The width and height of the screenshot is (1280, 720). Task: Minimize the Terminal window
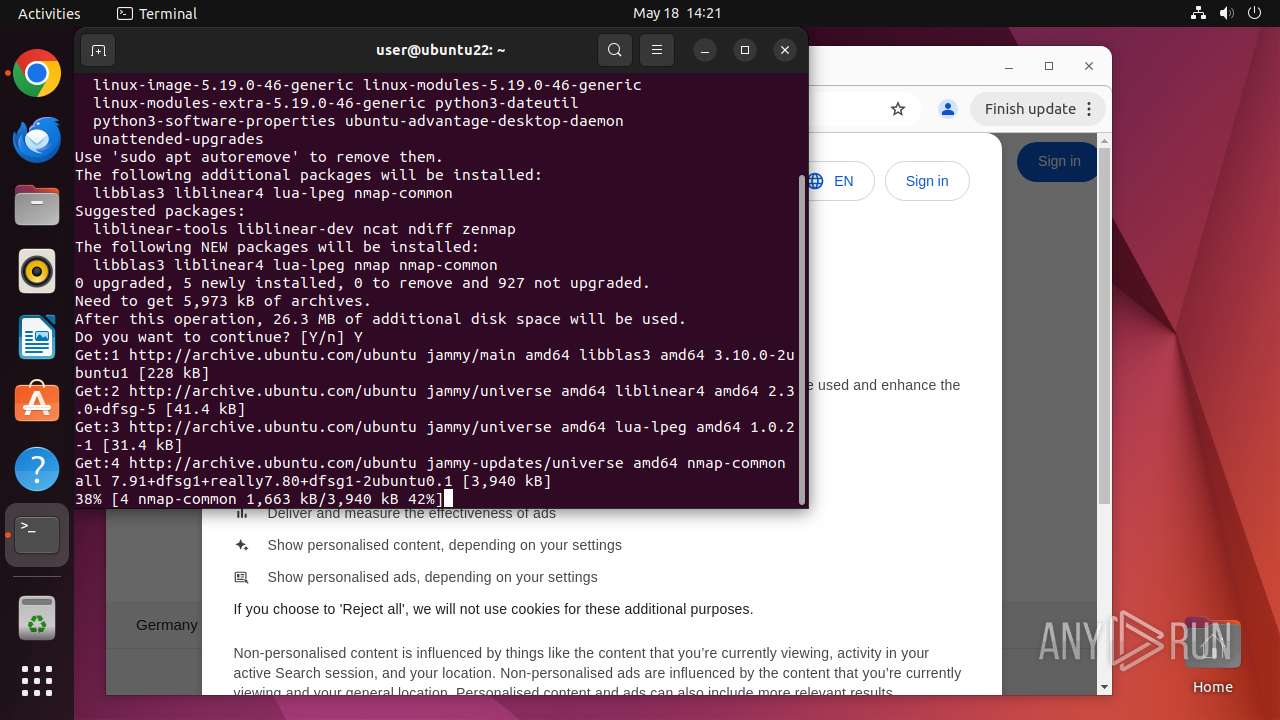[x=705, y=50]
